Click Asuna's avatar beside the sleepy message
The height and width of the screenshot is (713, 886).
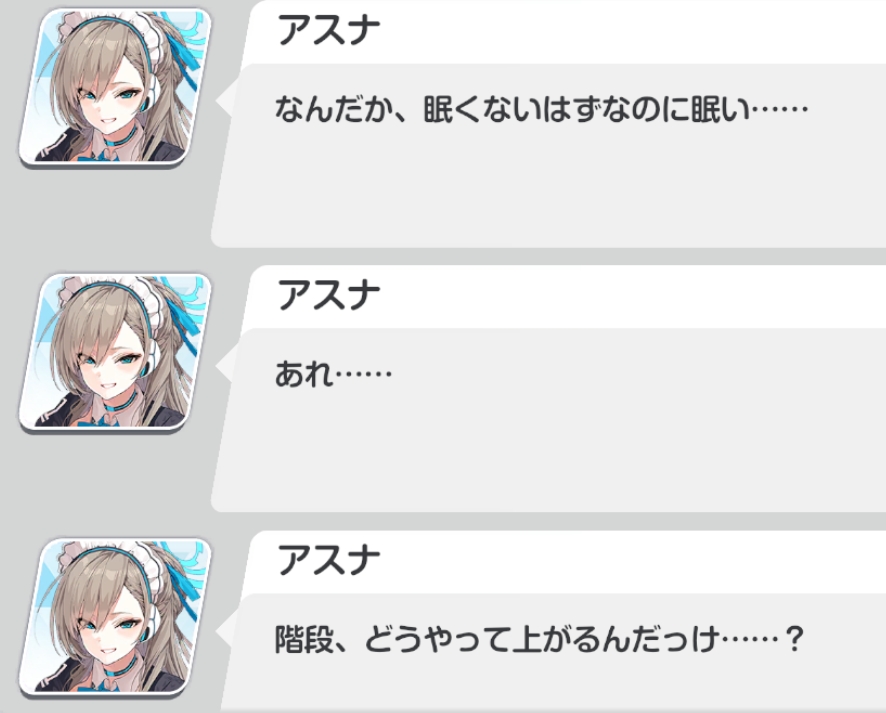click(115, 87)
